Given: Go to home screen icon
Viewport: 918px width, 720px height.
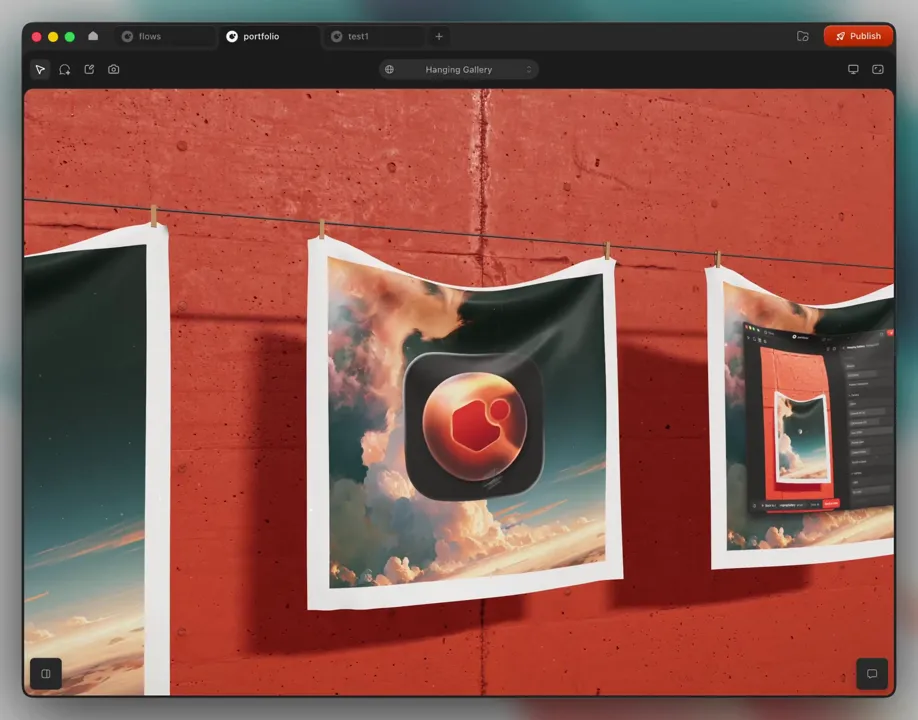Looking at the screenshot, I should point(93,36).
